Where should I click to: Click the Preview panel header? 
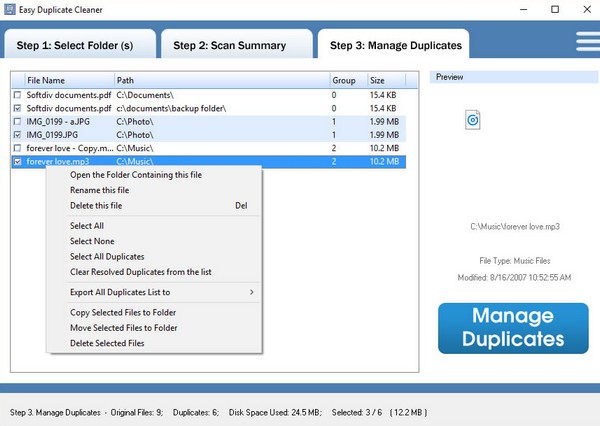pos(513,77)
